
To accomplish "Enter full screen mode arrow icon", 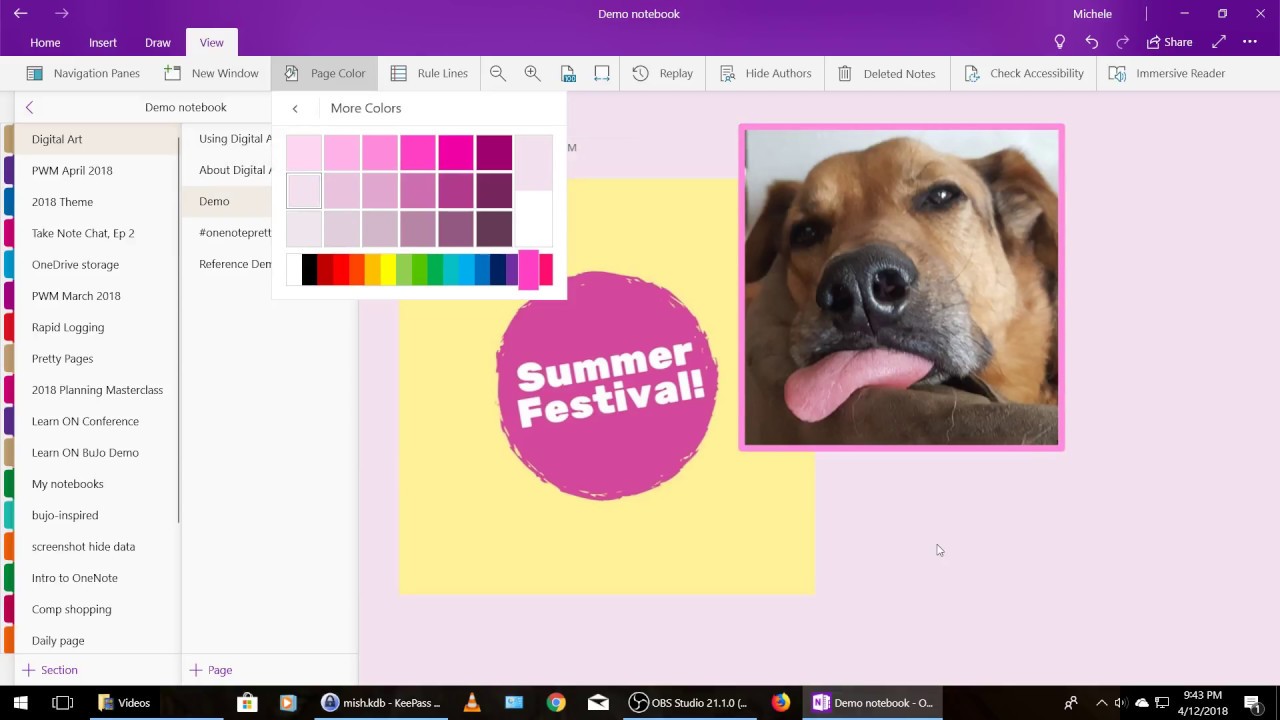I will [1219, 42].
